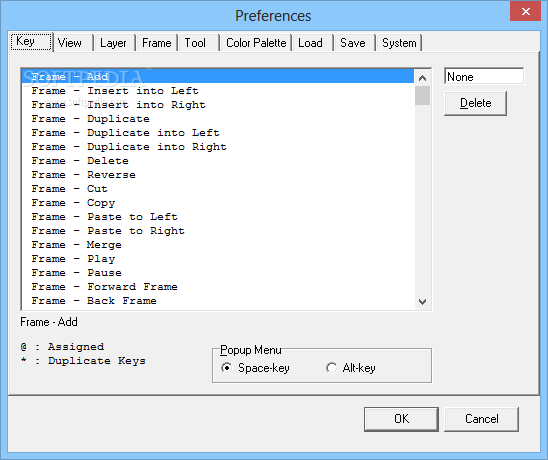The image size is (548, 460).
Task: Select 'Frame - Duplicate into Right'
Action: (x=218, y=147)
